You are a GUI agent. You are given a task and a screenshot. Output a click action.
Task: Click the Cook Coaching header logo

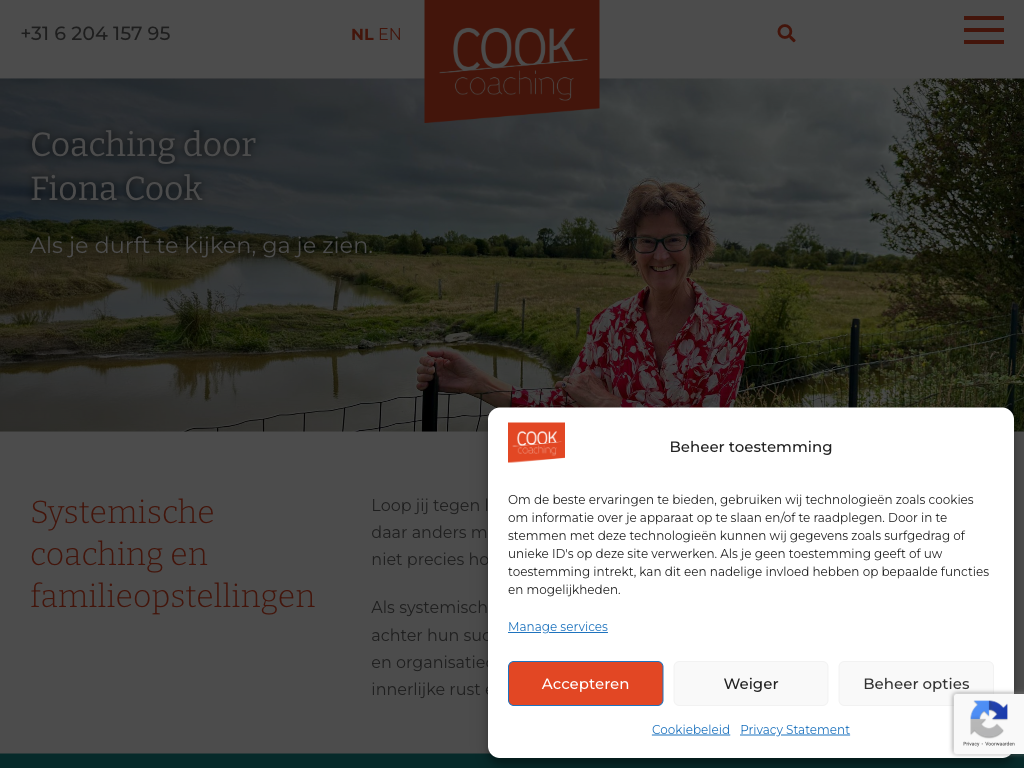512,61
